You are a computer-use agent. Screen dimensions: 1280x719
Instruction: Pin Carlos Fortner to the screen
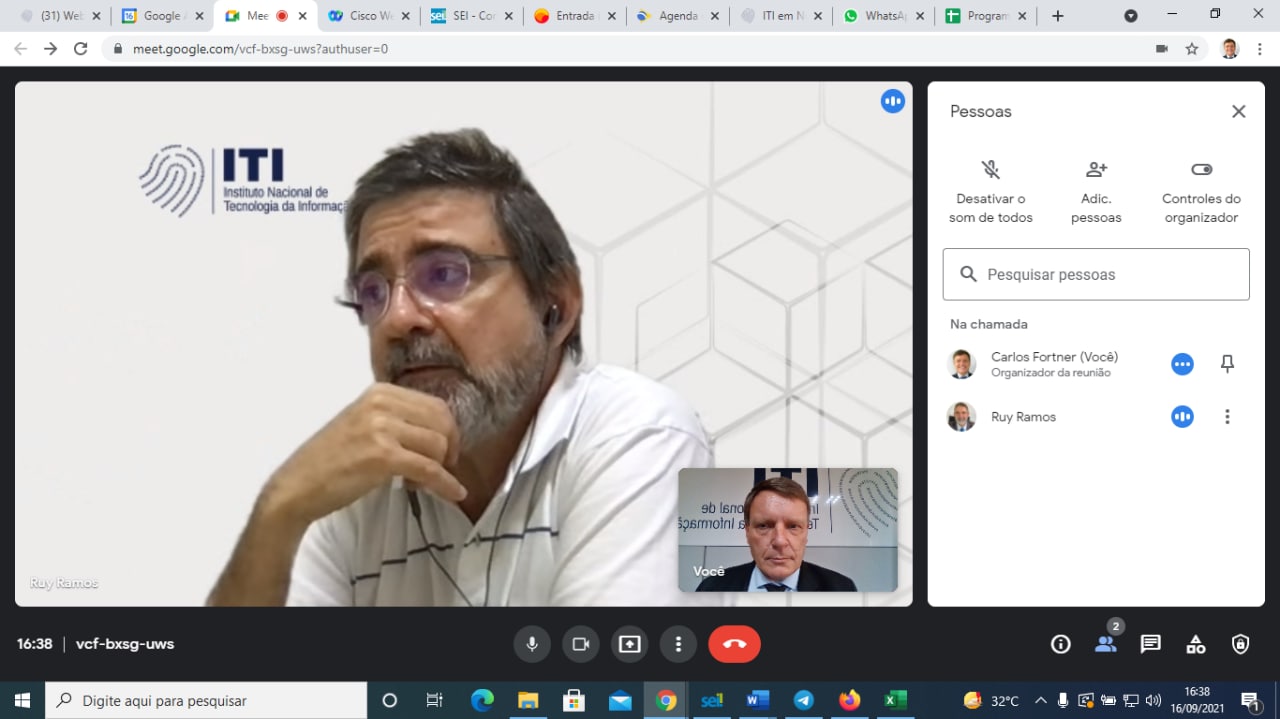[x=1227, y=364]
